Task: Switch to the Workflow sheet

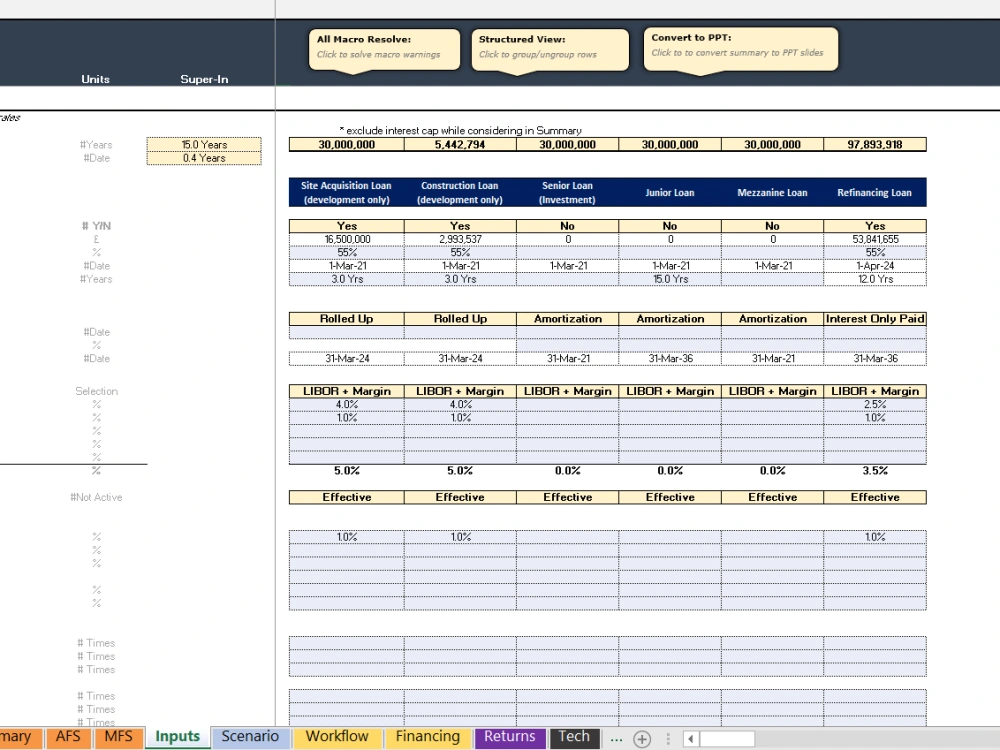Action: coord(337,736)
